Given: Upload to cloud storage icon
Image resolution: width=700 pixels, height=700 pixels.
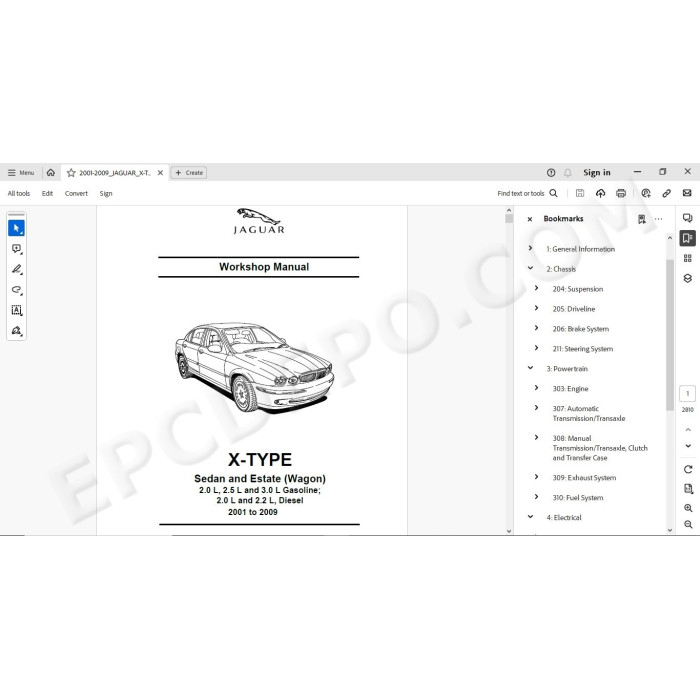Looking at the screenshot, I should coord(600,193).
